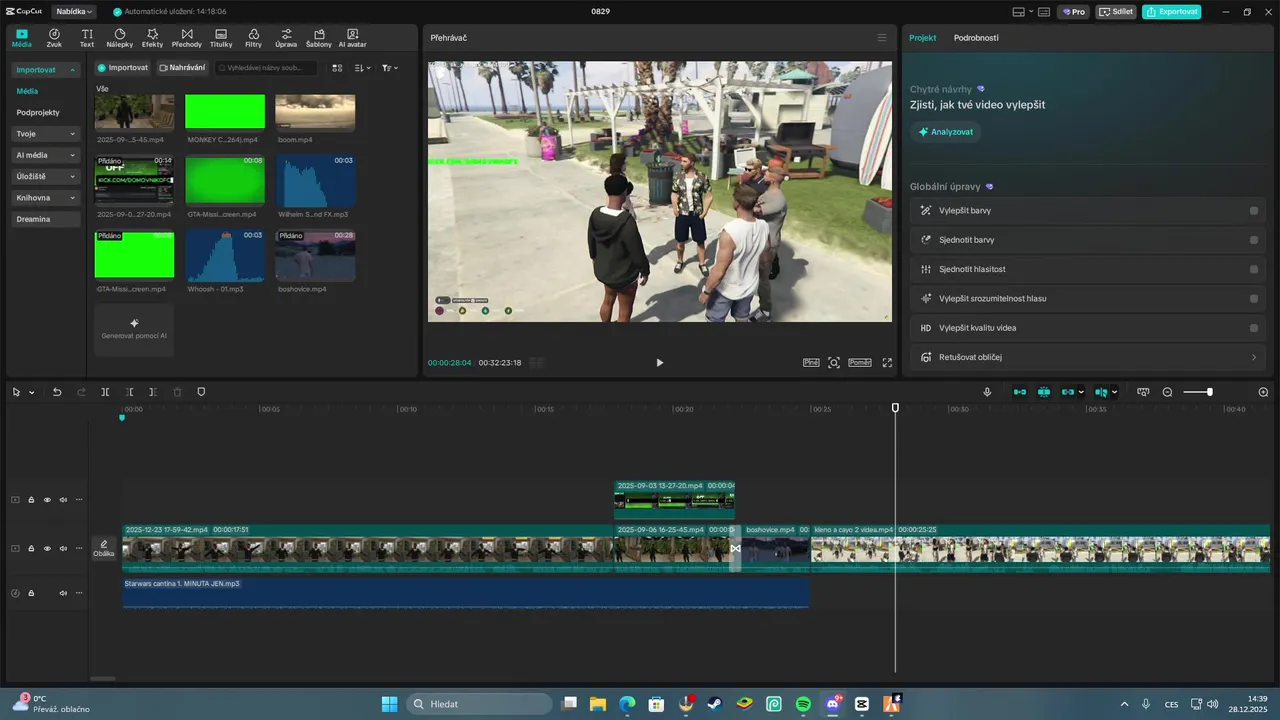Open the Filtry filters panel
1280x720 pixels.
pos(253,38)
